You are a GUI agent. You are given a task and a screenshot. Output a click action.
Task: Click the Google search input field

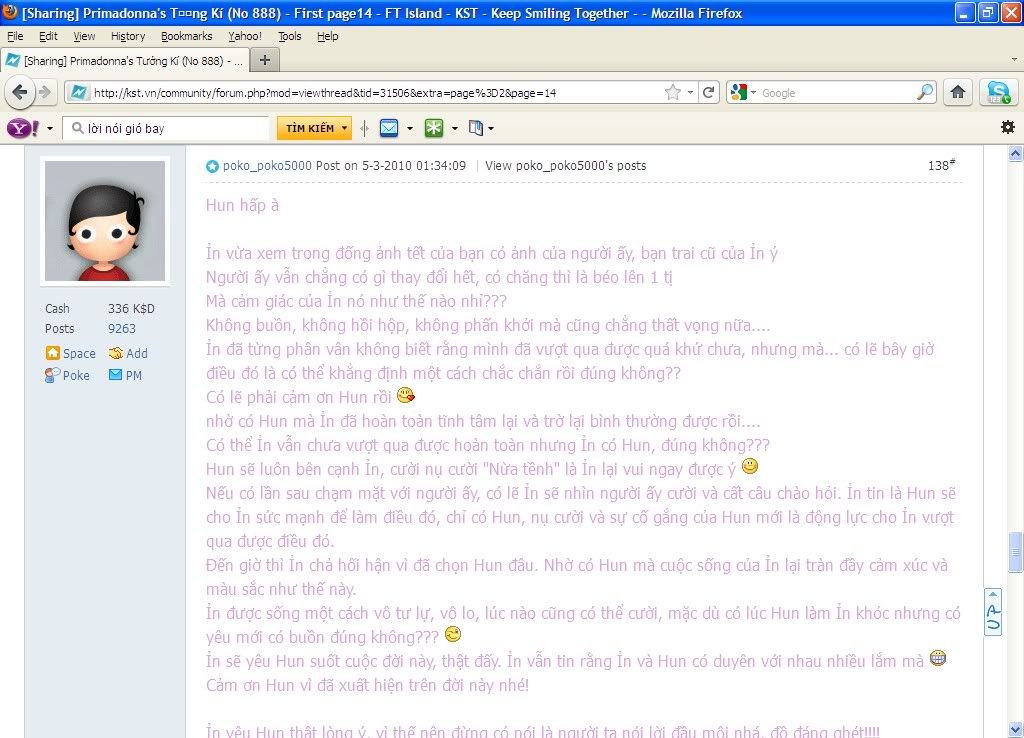pos(837,93)
